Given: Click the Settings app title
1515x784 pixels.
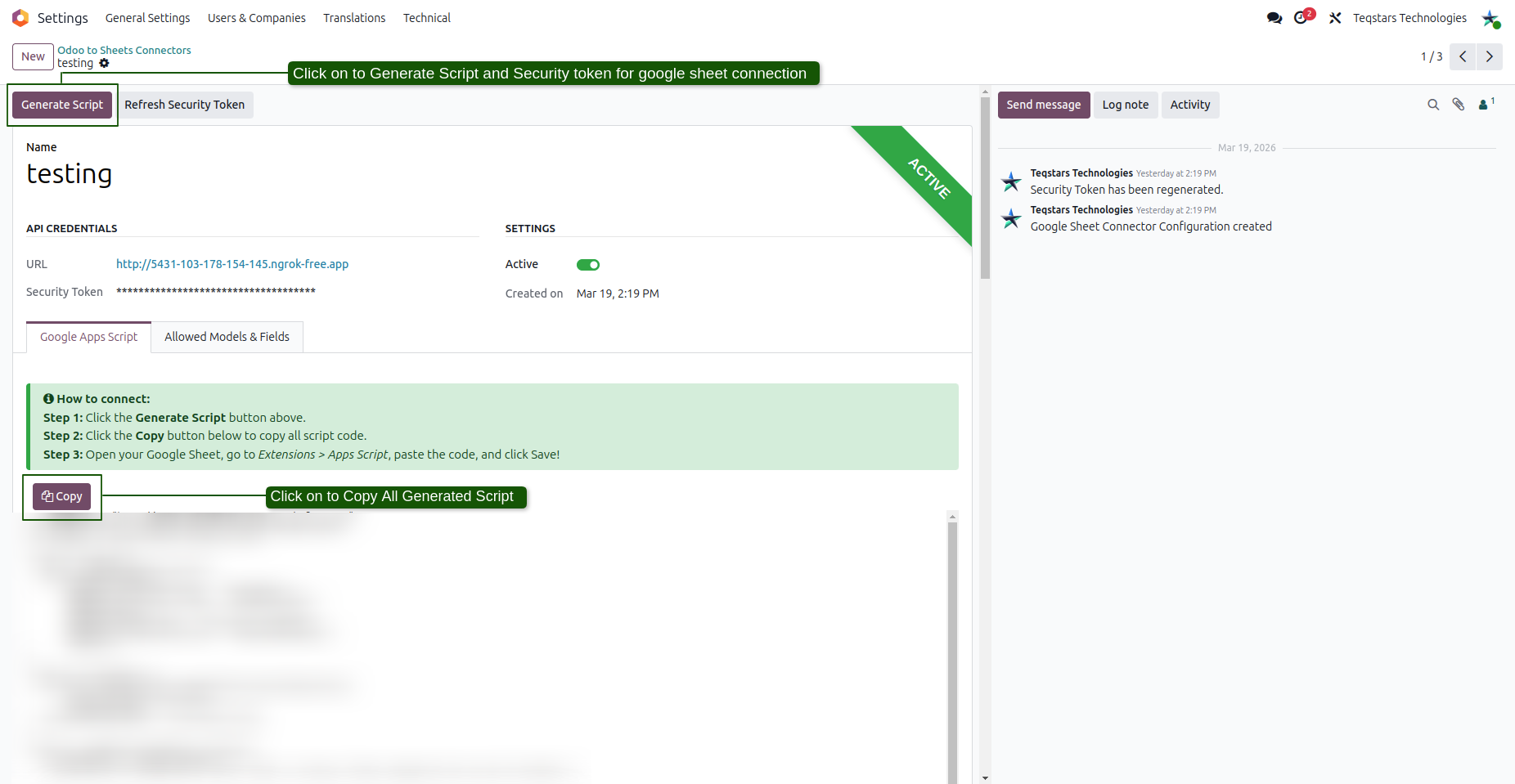Looking at the screenshot, I should point(62,18).
